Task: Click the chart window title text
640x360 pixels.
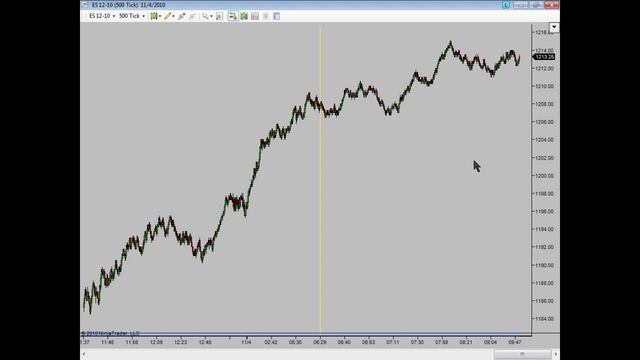Action: (129, 5)
